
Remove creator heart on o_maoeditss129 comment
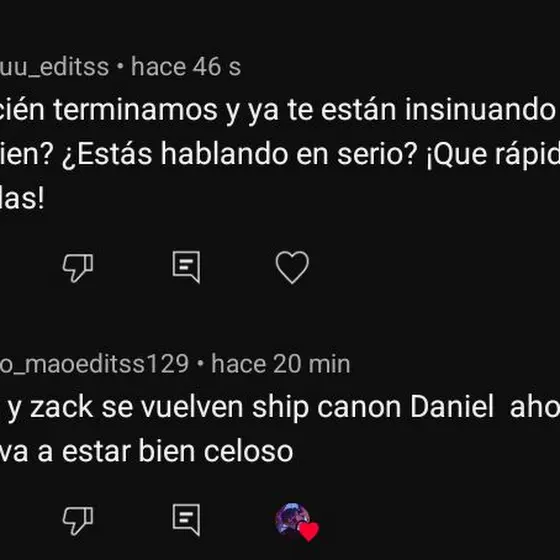pos(296,521)
